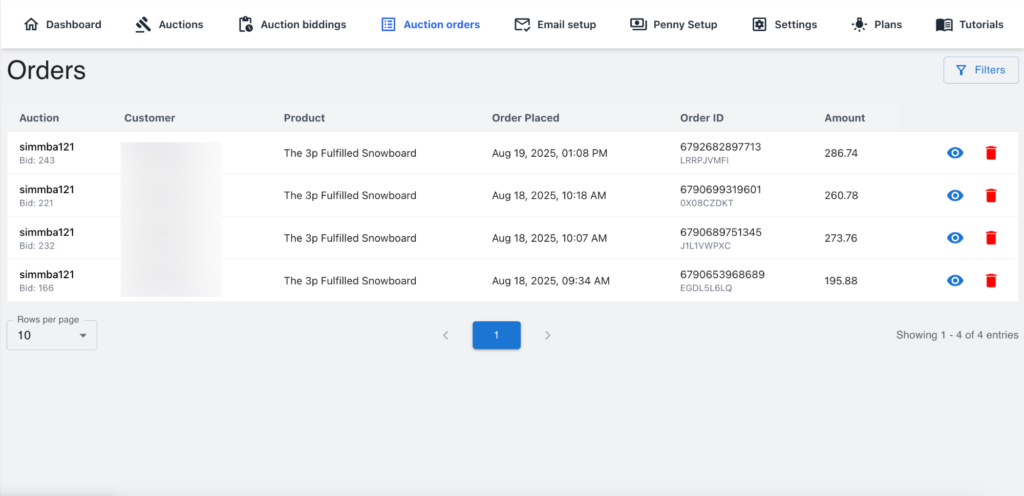Click the gavel icon for Auctions
1024x496 pixels.
[x=143, y=24]
